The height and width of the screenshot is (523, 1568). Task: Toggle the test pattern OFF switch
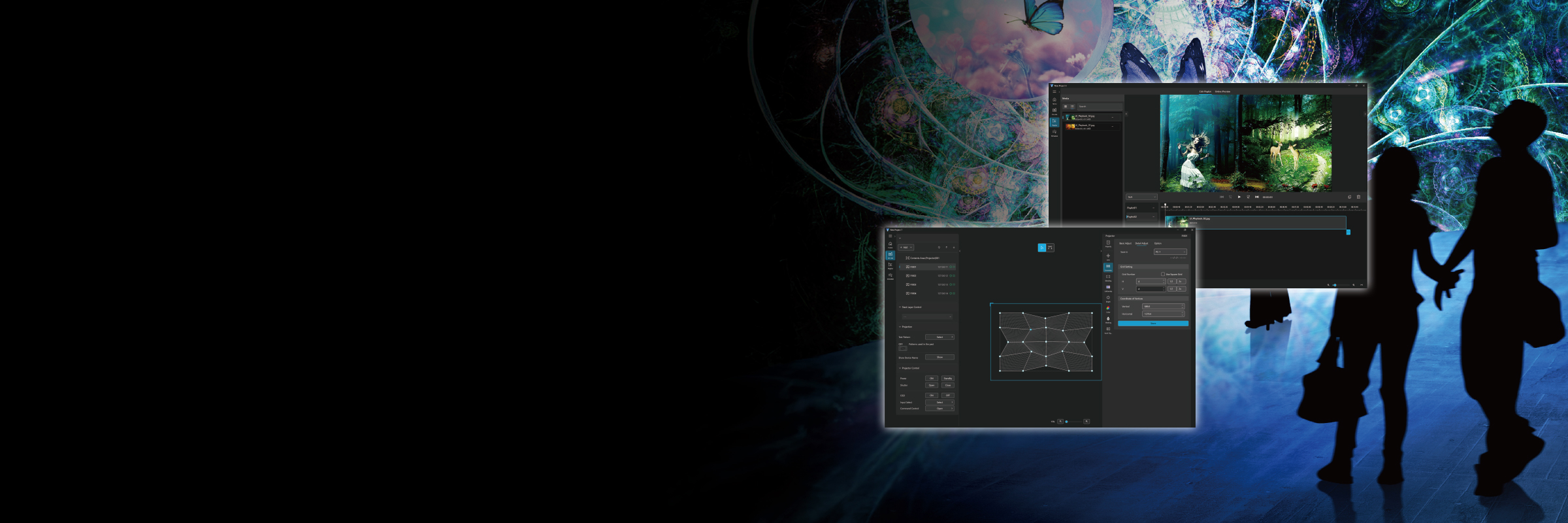click(902, 348)
